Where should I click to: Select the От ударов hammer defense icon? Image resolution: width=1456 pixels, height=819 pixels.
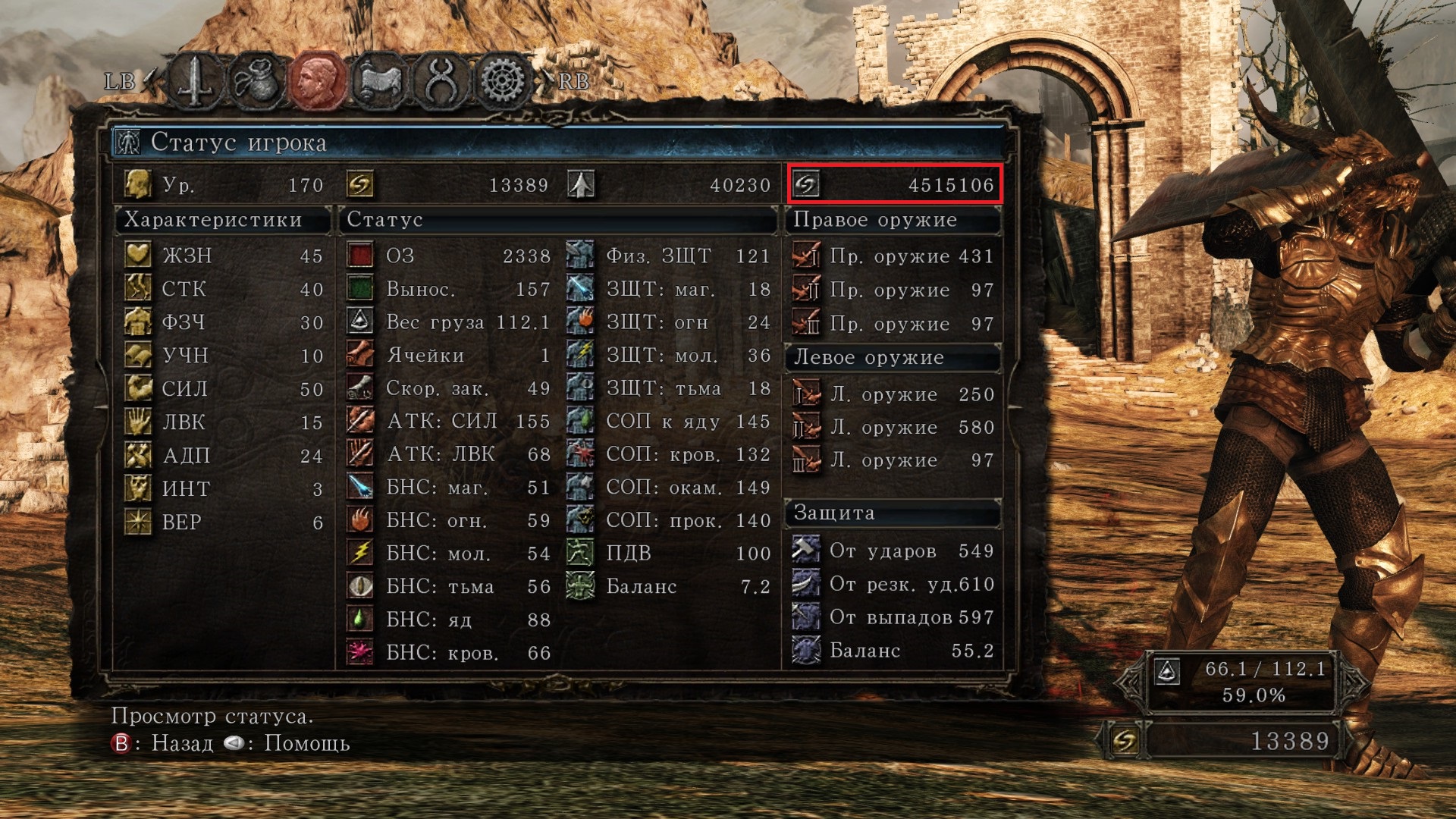point(806,549)
